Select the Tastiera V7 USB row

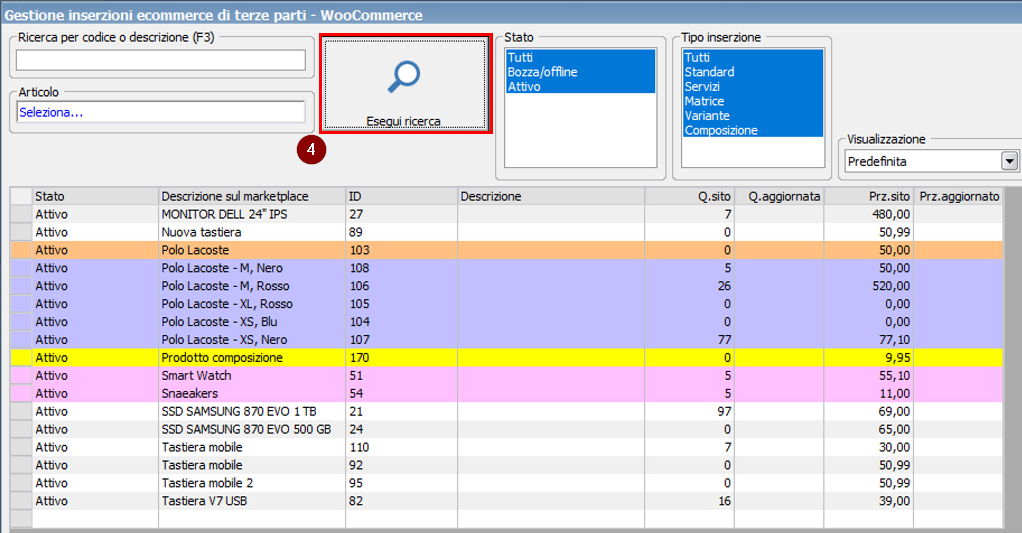point(506,501)
